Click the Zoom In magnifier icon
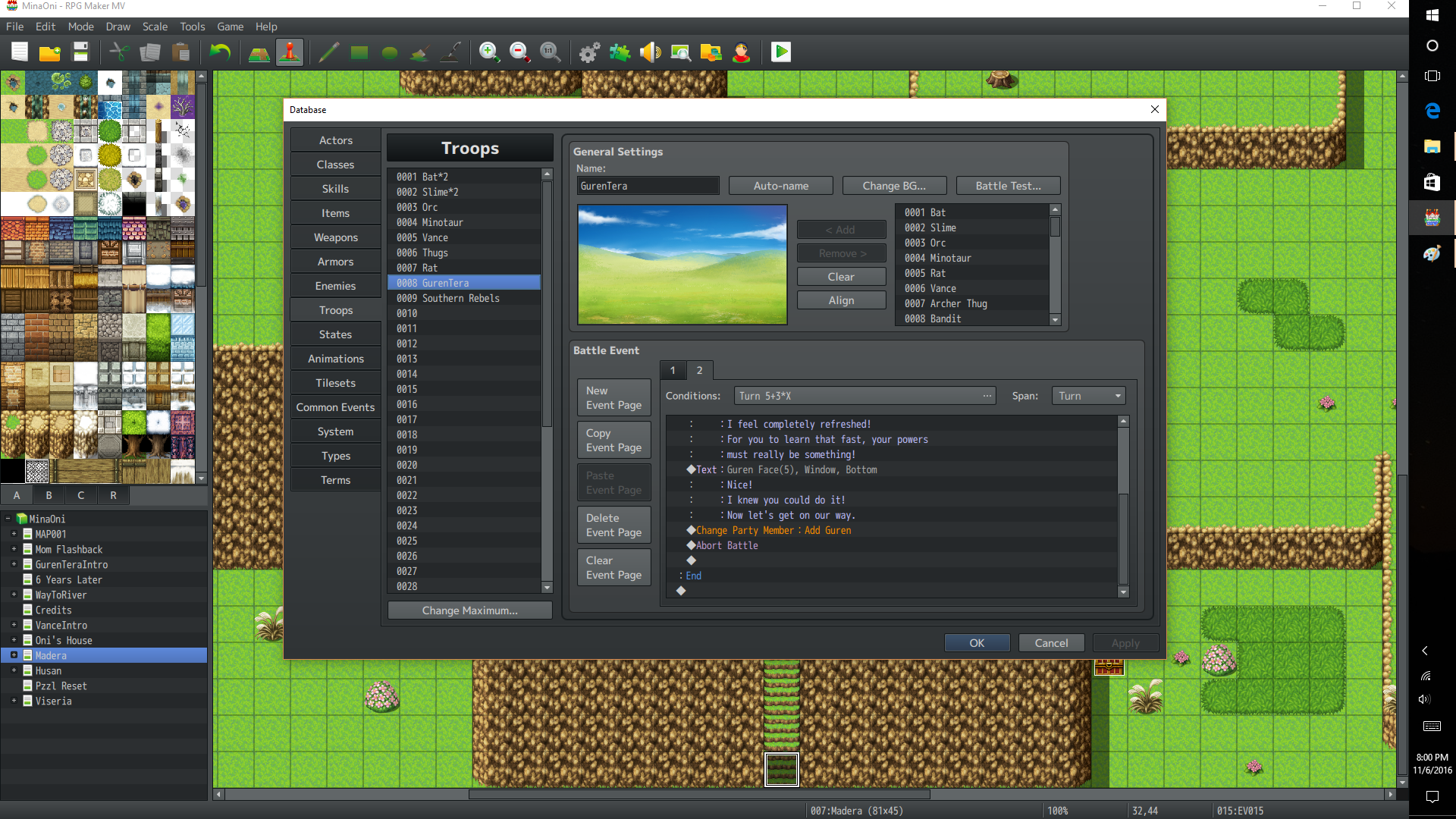Screen dimensions: 1456x819 point(489,52)
